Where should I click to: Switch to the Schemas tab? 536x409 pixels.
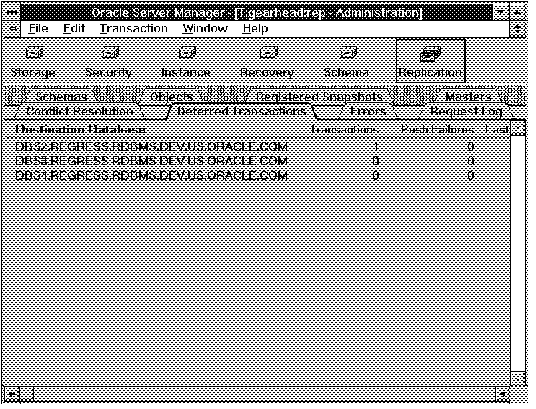[x=61, y=97]
